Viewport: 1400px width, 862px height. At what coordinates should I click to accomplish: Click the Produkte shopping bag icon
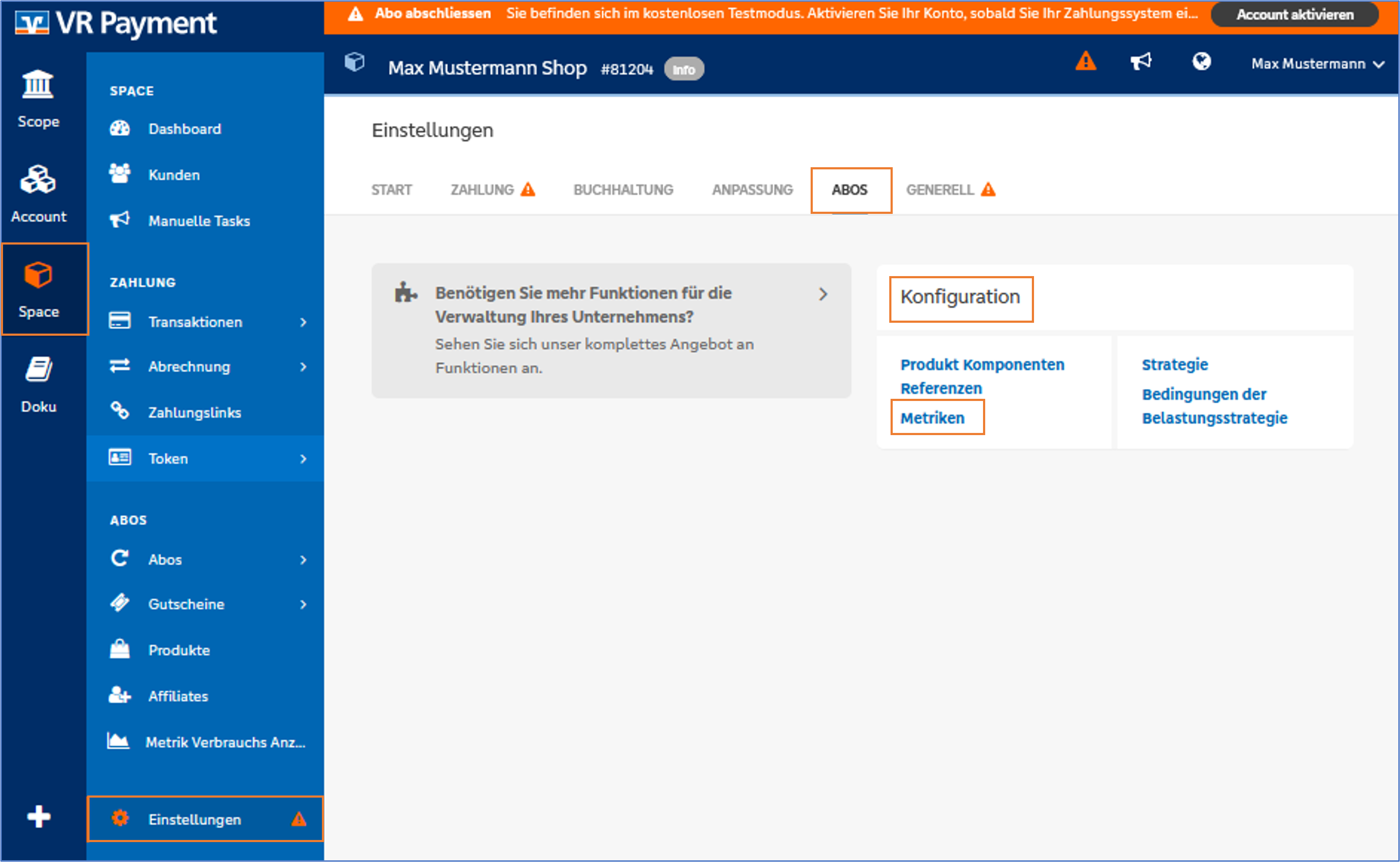click(120, 649)
